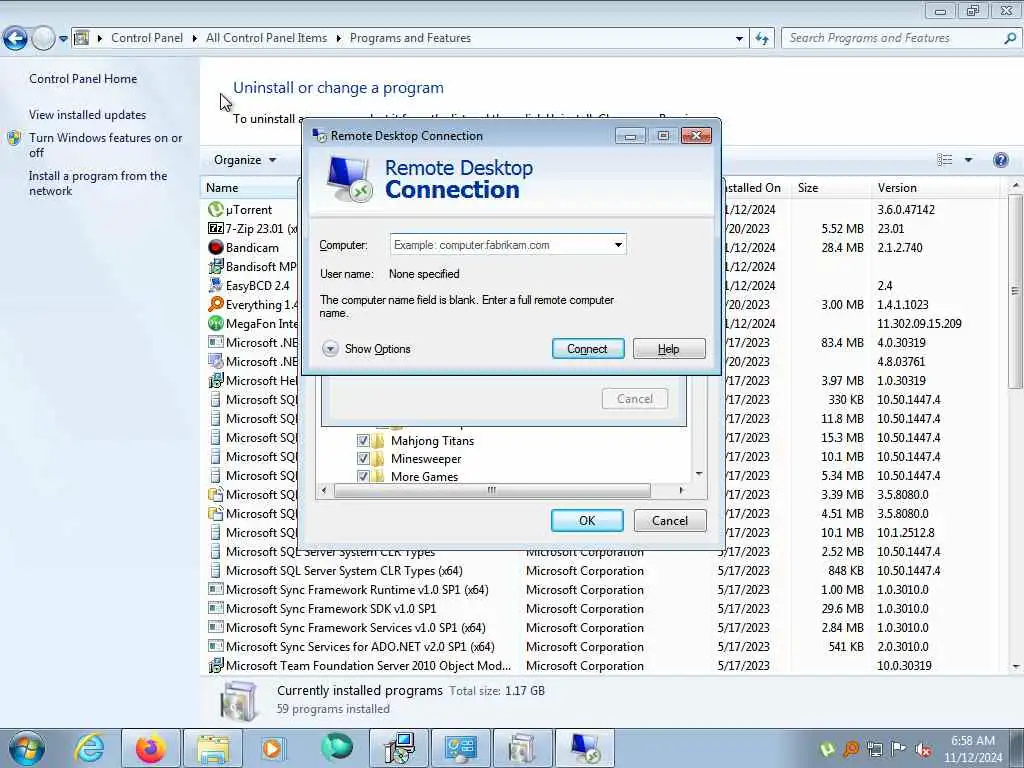This screenshot has width=1024, height=768.
Task: Toggle the Minesweeper checkbox
Action: pos(363,458)
